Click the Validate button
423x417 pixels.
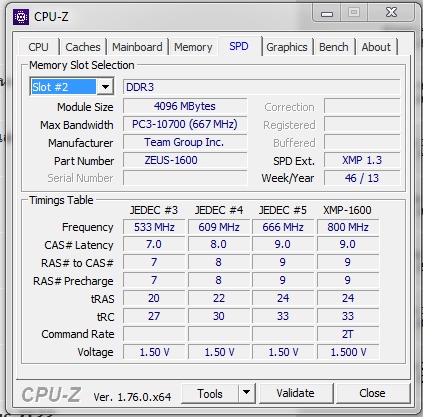pyautogui.click(x=295, y=393)
